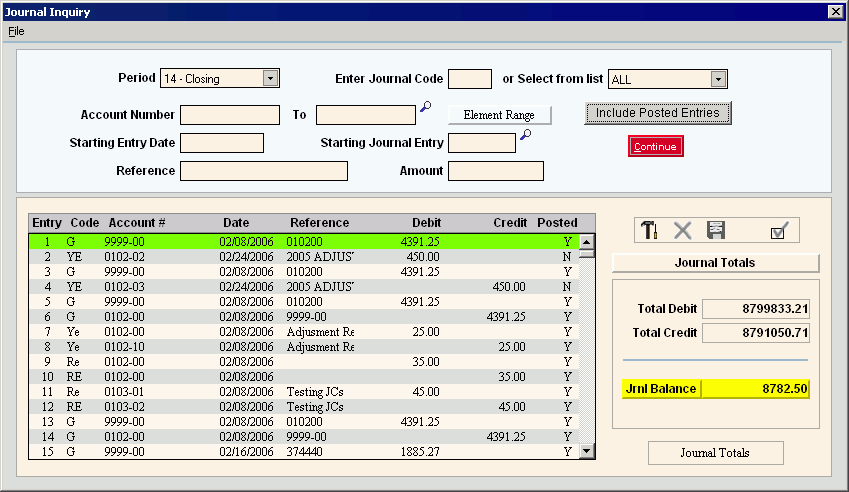
Task: Toggle the Include Posted Entries button
Action: (x=657, y=113)
